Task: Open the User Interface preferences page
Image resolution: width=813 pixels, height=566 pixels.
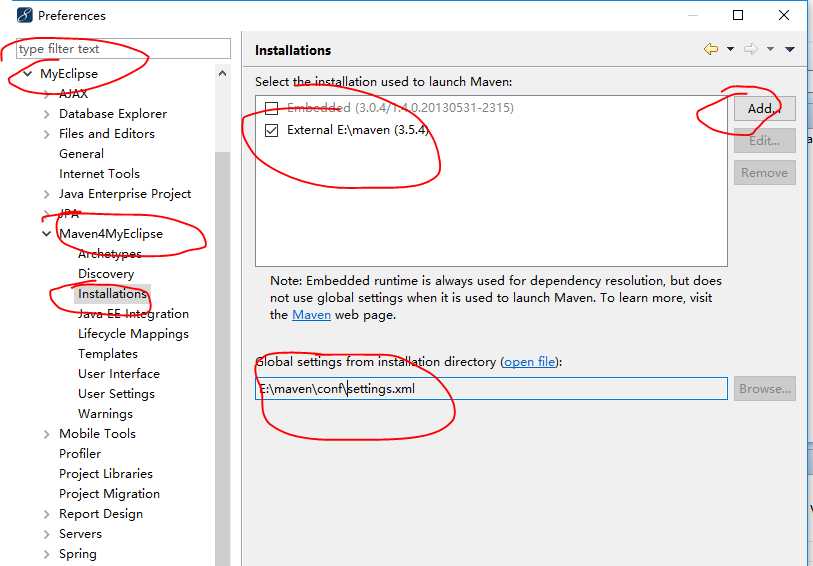Action: tap(119, 374)
